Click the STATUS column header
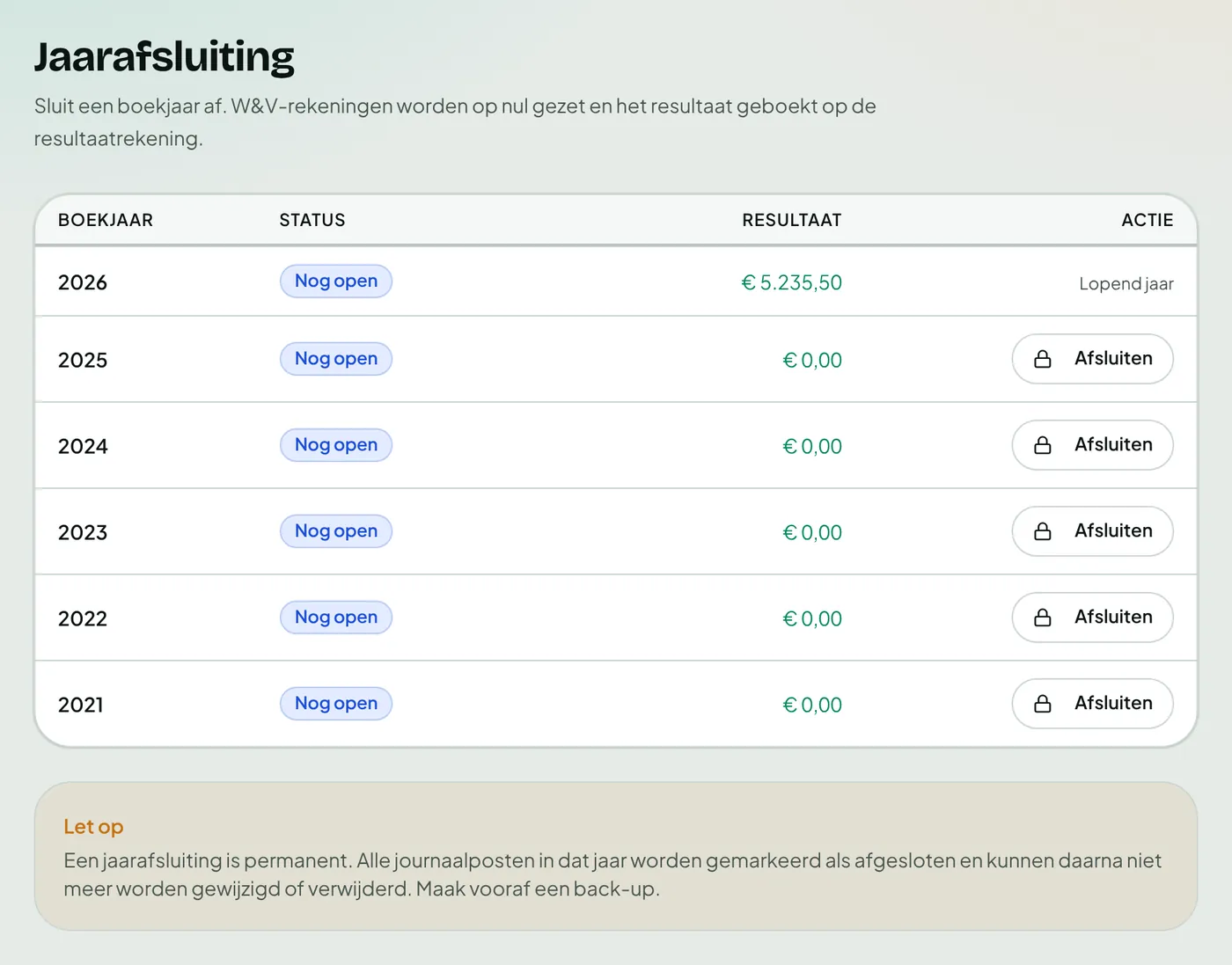 pyautogui.click(x=312, y=220)
